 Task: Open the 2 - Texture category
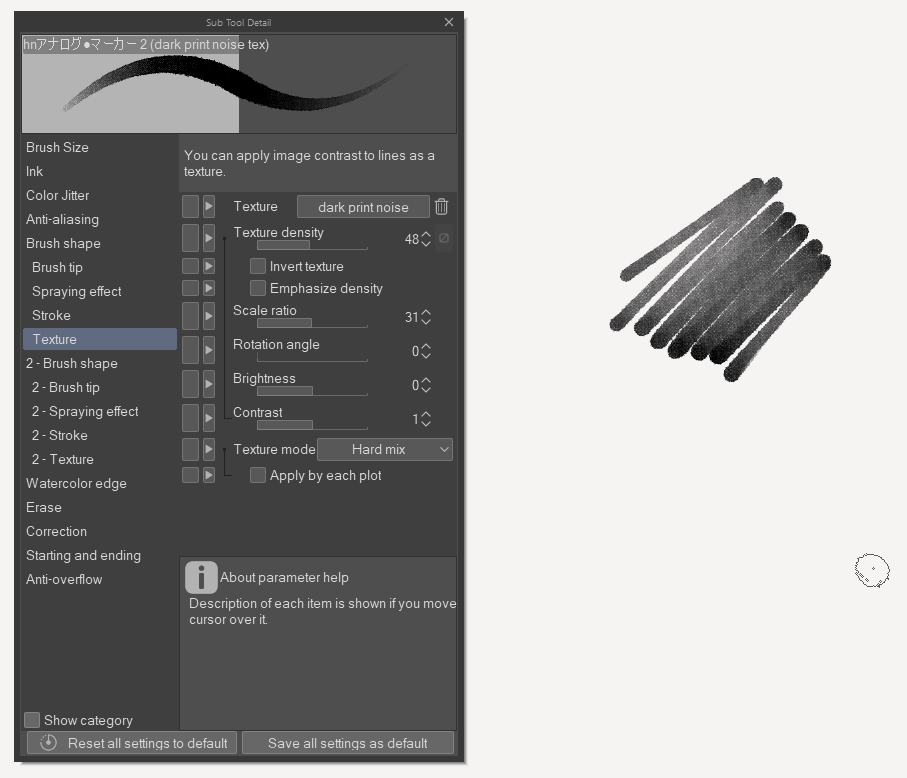point(99,459)
